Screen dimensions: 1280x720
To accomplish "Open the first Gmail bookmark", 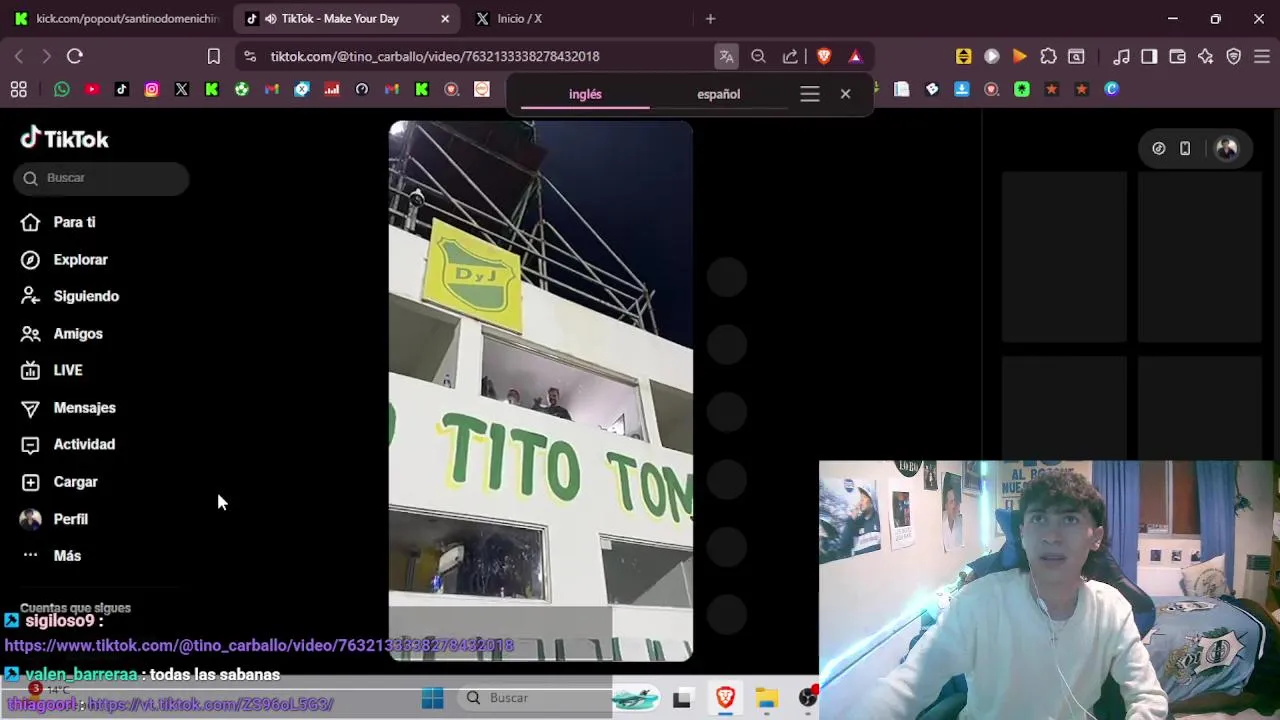I will (x=272, y=89).
